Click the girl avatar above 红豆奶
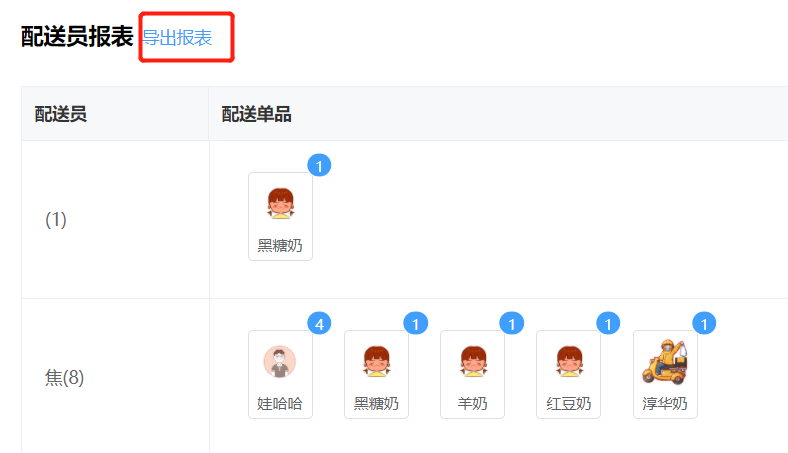Screen dimensions: 788x453 [569, 361]
